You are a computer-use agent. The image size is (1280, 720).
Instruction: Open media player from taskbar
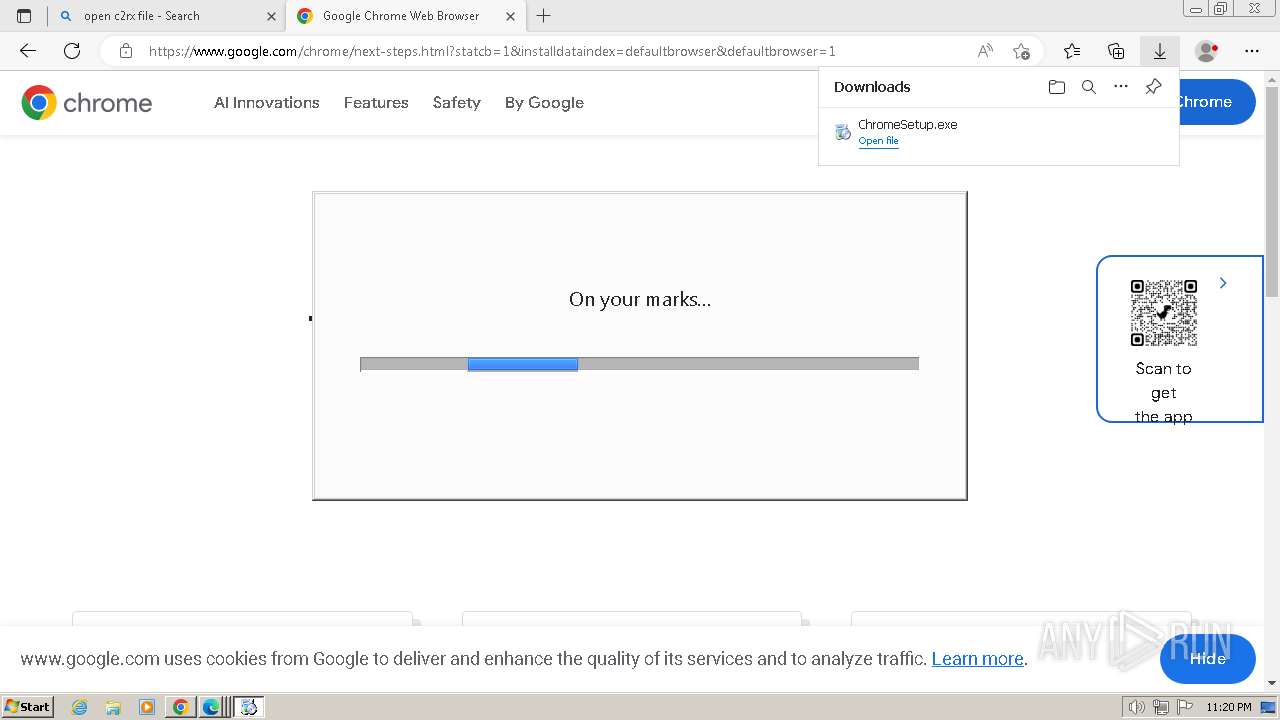pyautogui.click(x=147, y=707)
